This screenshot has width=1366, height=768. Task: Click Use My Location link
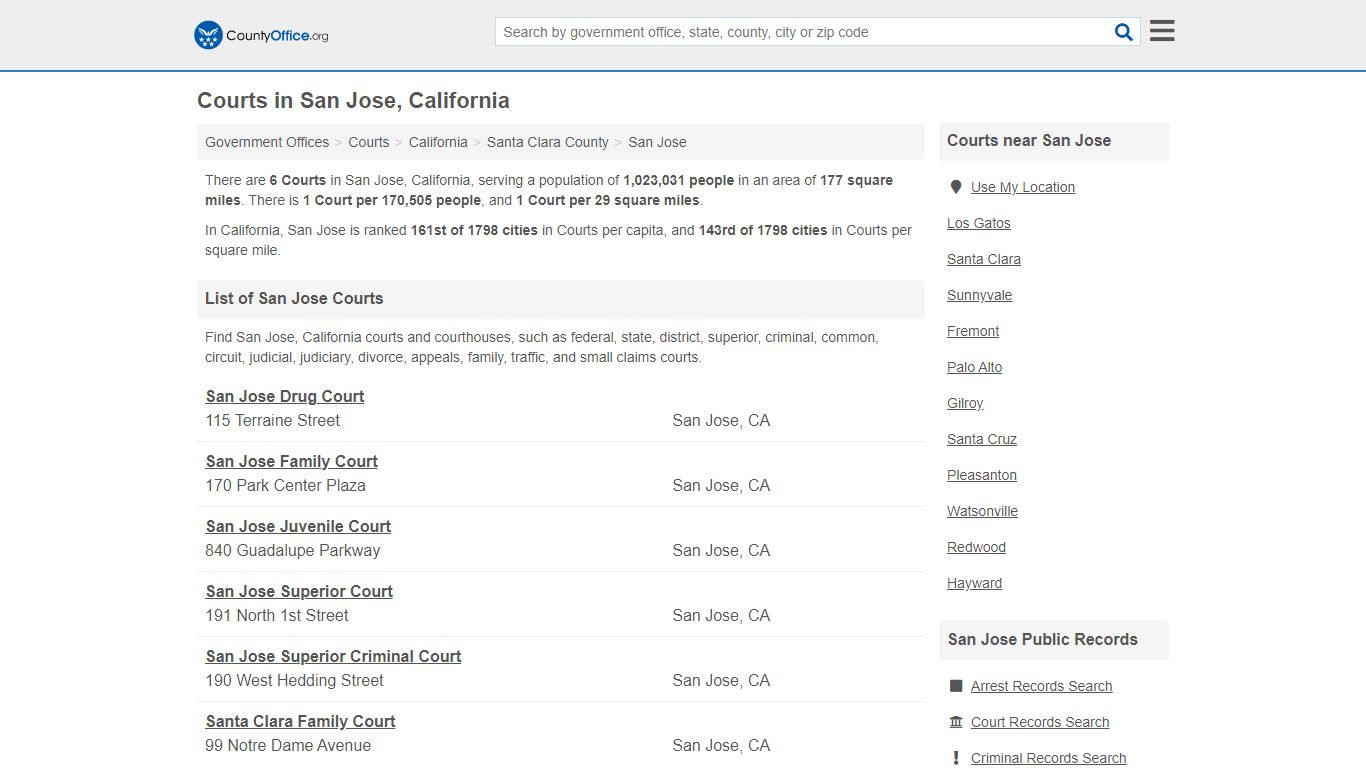[x=1023, y=187]
